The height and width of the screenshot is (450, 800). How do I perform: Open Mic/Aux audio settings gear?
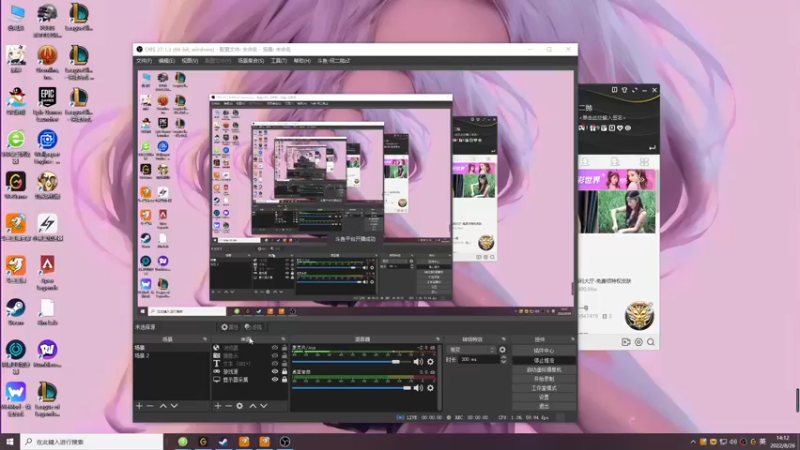click(x=431, y=362)
